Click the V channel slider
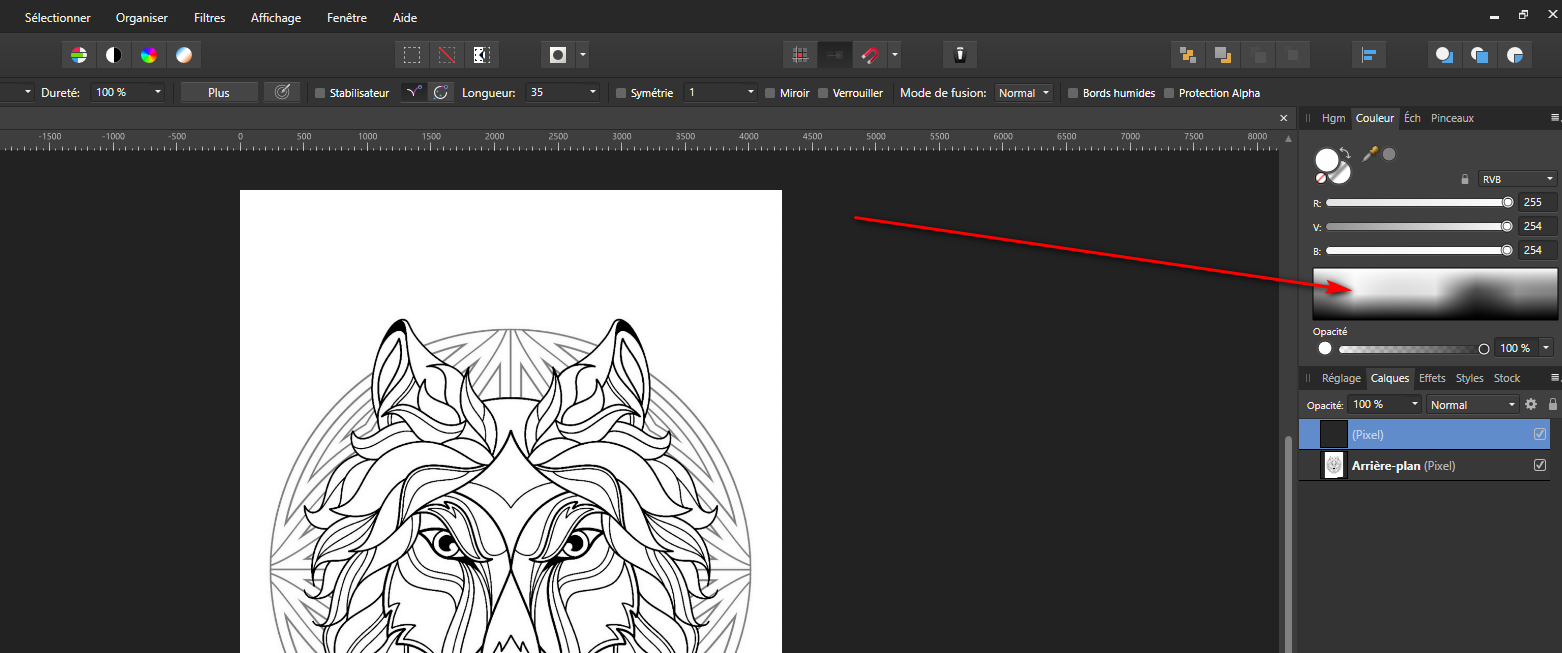The width and height of the screenshot is (1562, 653). (1420, 226)
